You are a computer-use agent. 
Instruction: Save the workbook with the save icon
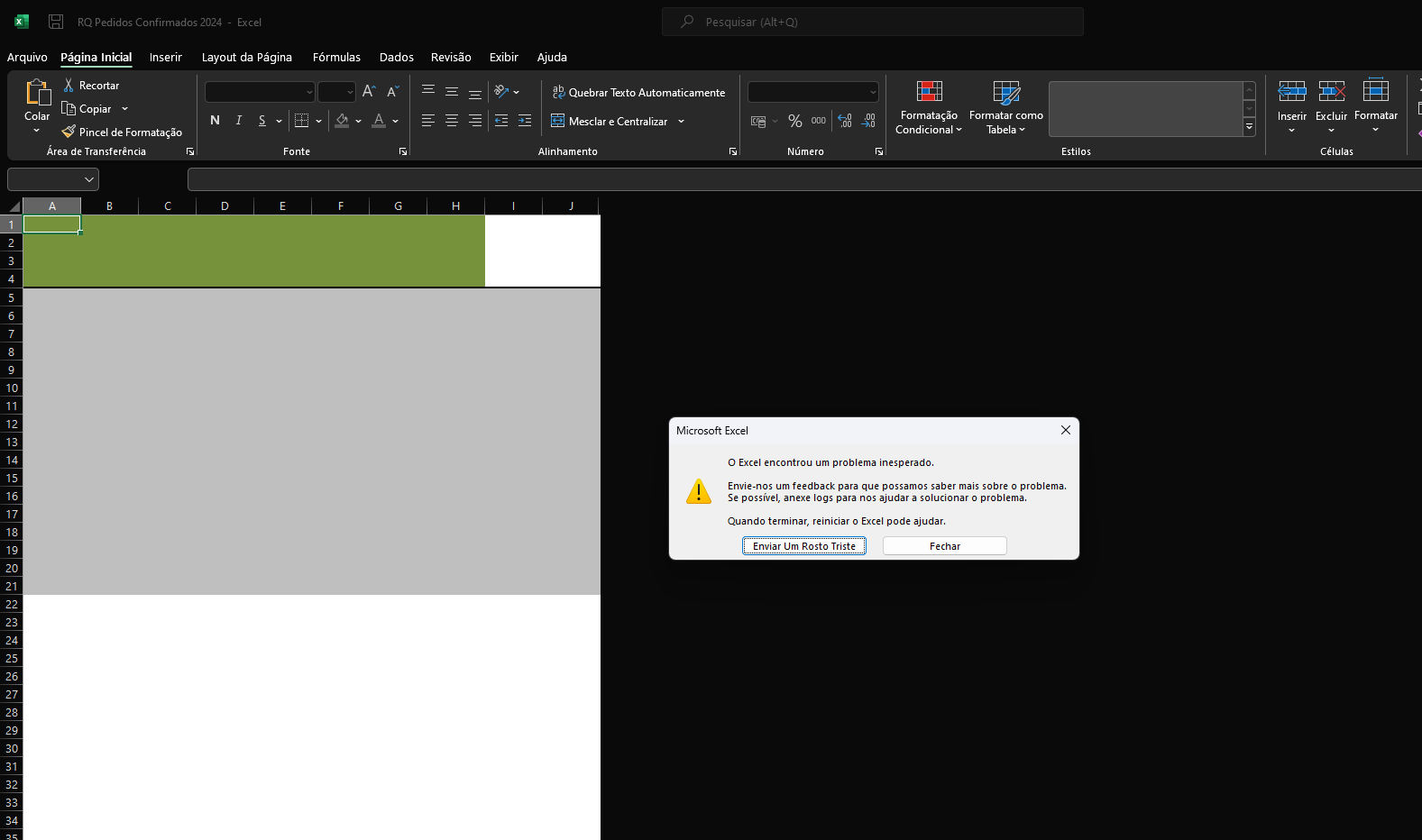click(56, 22)
